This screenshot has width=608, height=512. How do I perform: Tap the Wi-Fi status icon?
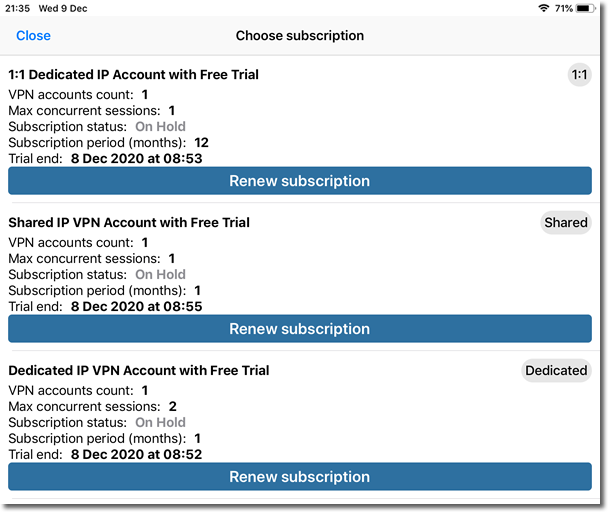(543, 8)
